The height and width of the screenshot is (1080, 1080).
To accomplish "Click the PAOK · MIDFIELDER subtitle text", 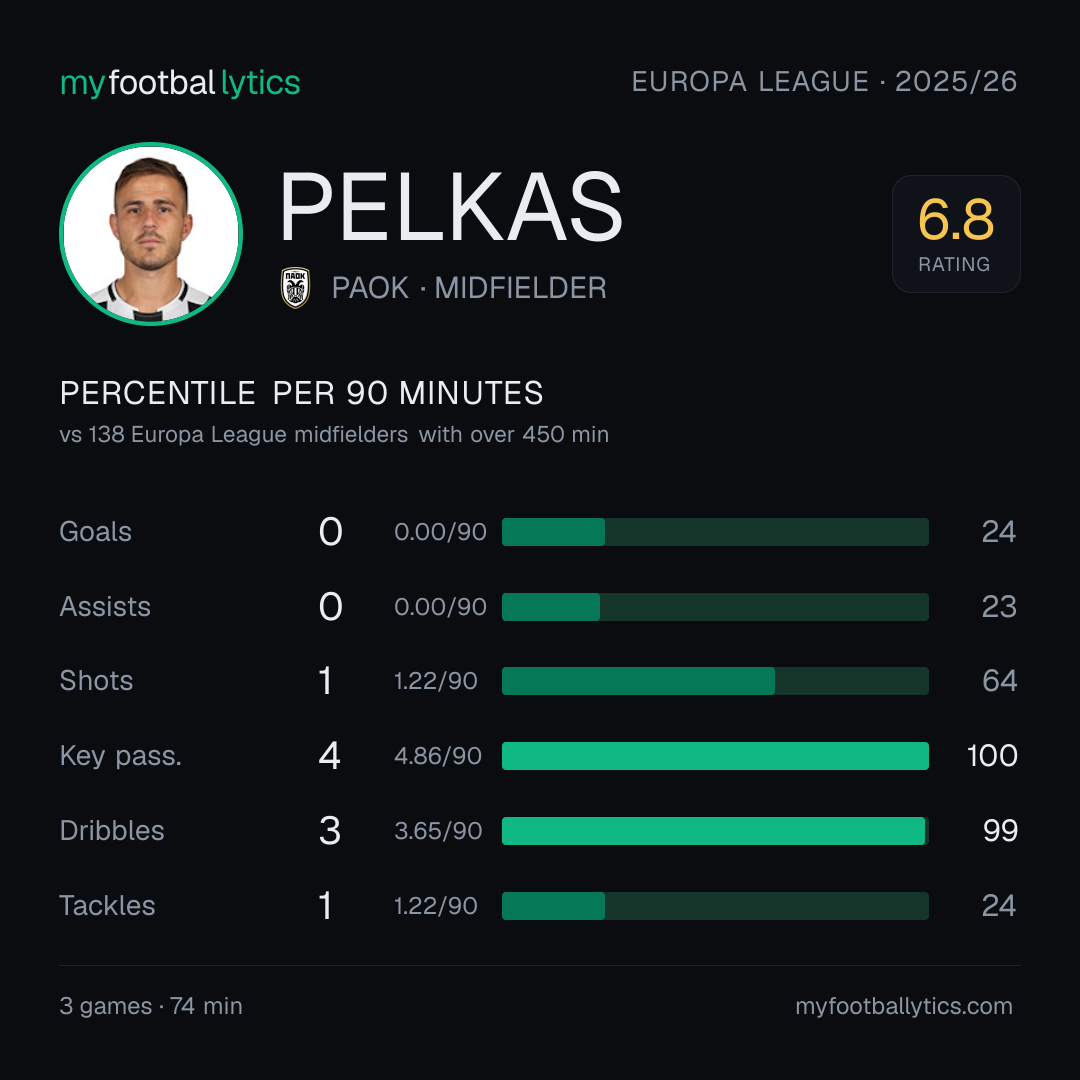I will [469, 287].
